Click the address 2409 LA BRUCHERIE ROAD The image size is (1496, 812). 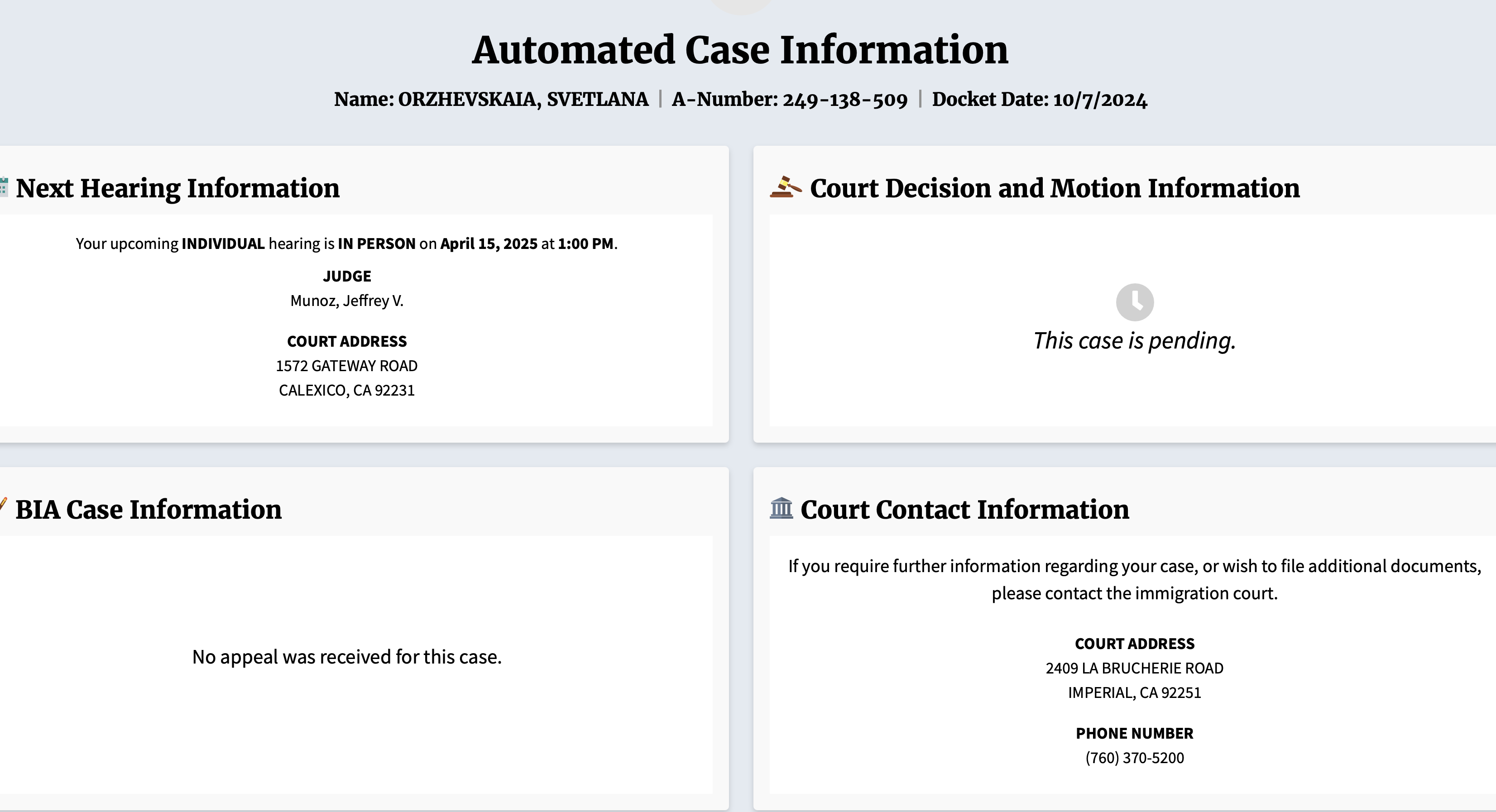click(1135, 668)
